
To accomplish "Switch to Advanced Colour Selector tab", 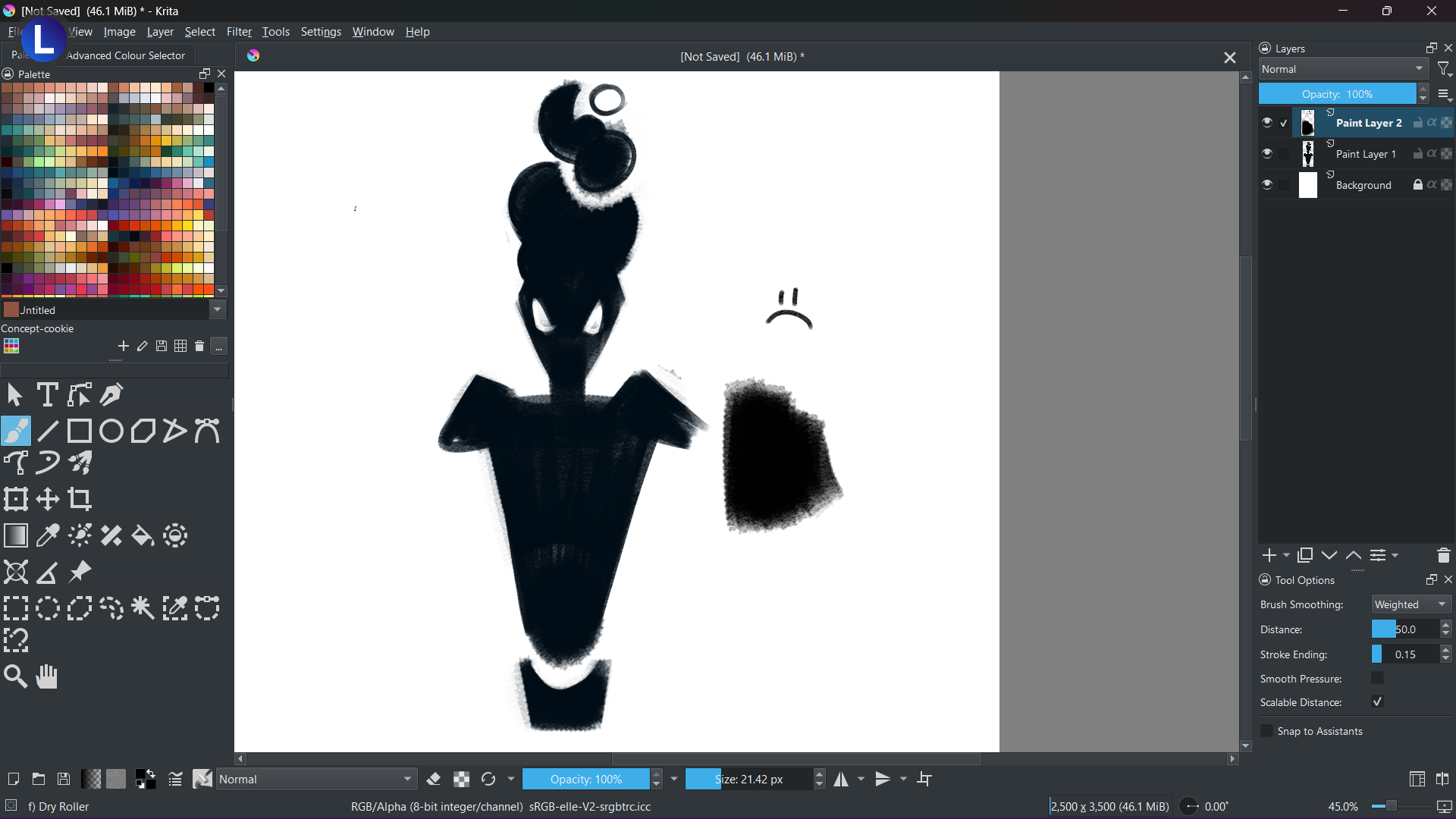I will click(x=126, y=55).
